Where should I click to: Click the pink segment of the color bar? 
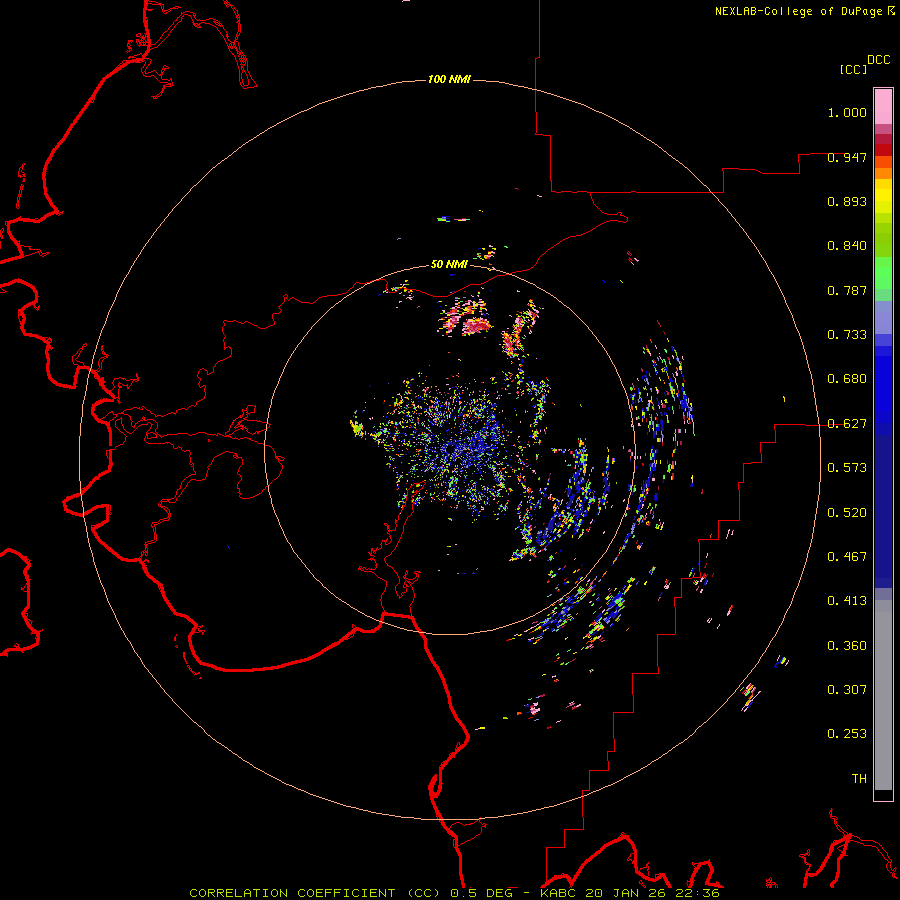pyautogui.click(x=883, y=106)
